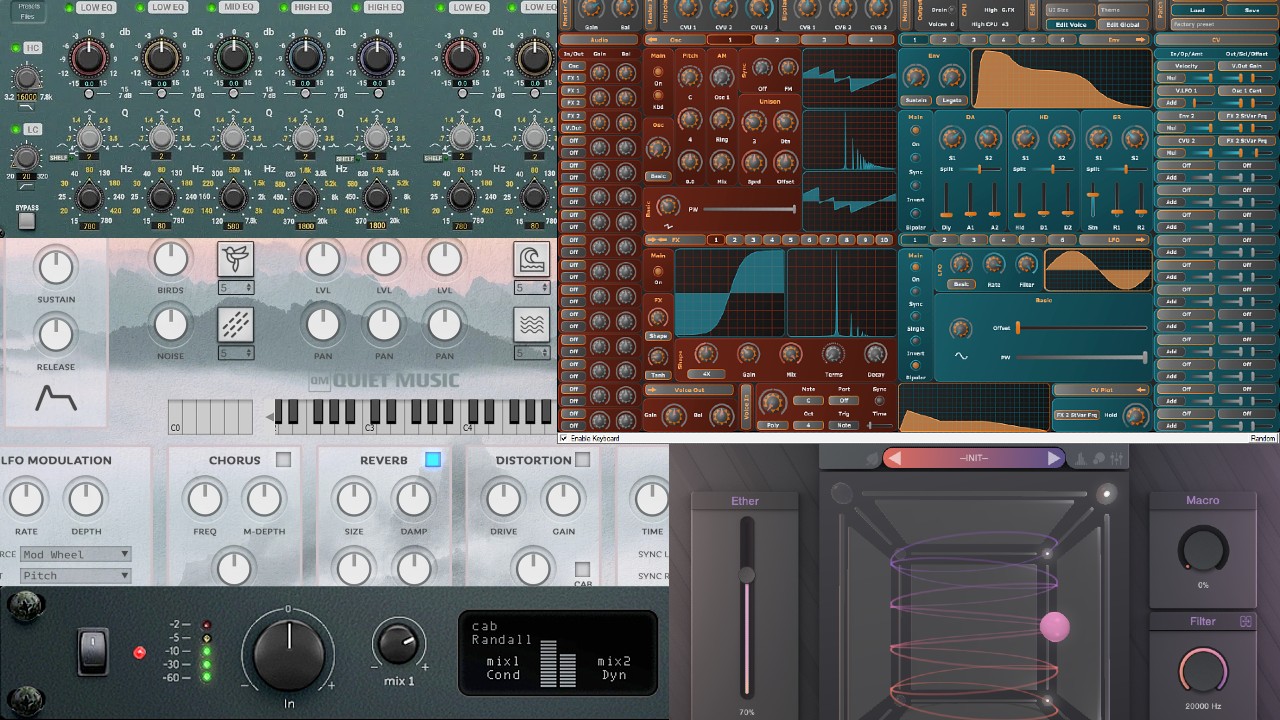Viewport: 1280px width, 720px height.
Task: Enable the DISTORTION effect checkbox
Action: 582,460
